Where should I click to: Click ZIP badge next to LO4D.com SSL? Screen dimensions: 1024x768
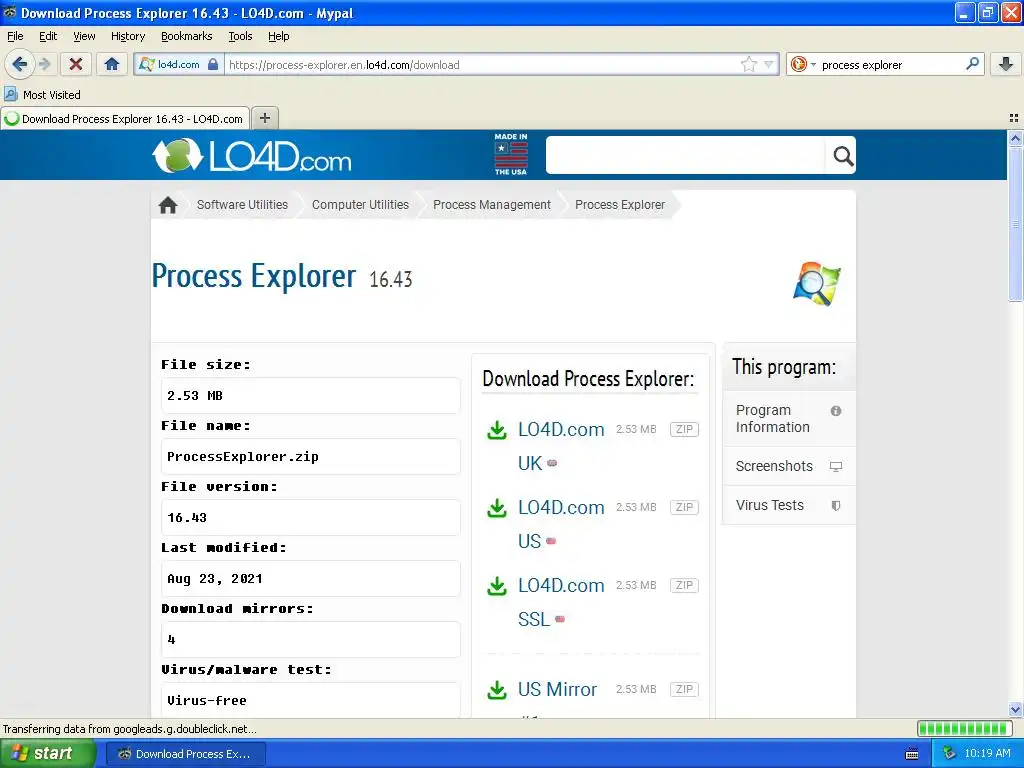[x=684, y=585]
